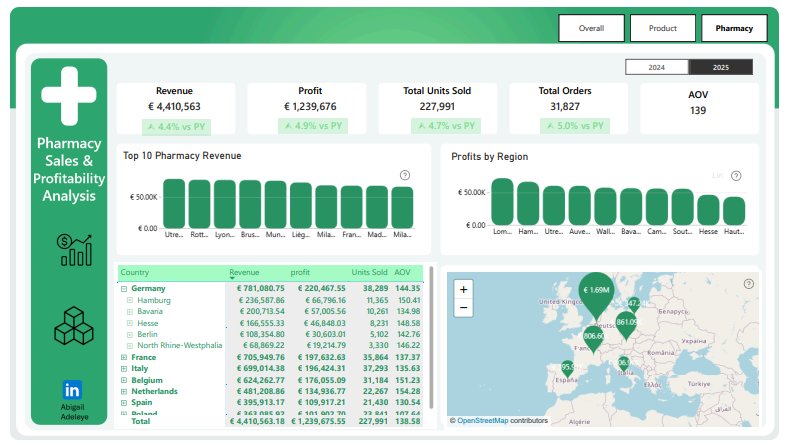Click the white medical cross logo
Image resolution: width=789 pixels, height=443 pixels.
[x=69, y=96]
